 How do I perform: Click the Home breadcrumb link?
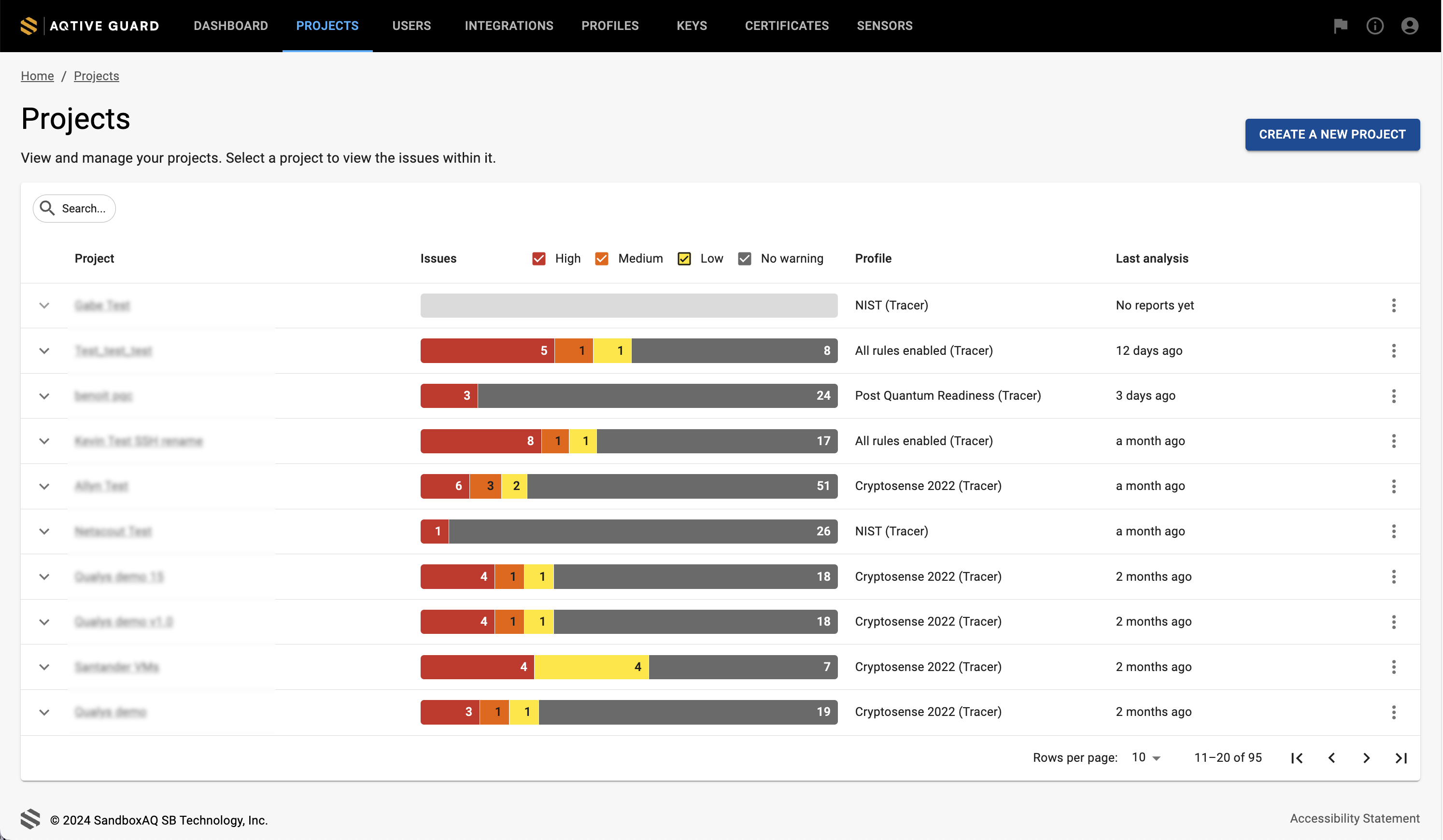[x=37, y=75]
